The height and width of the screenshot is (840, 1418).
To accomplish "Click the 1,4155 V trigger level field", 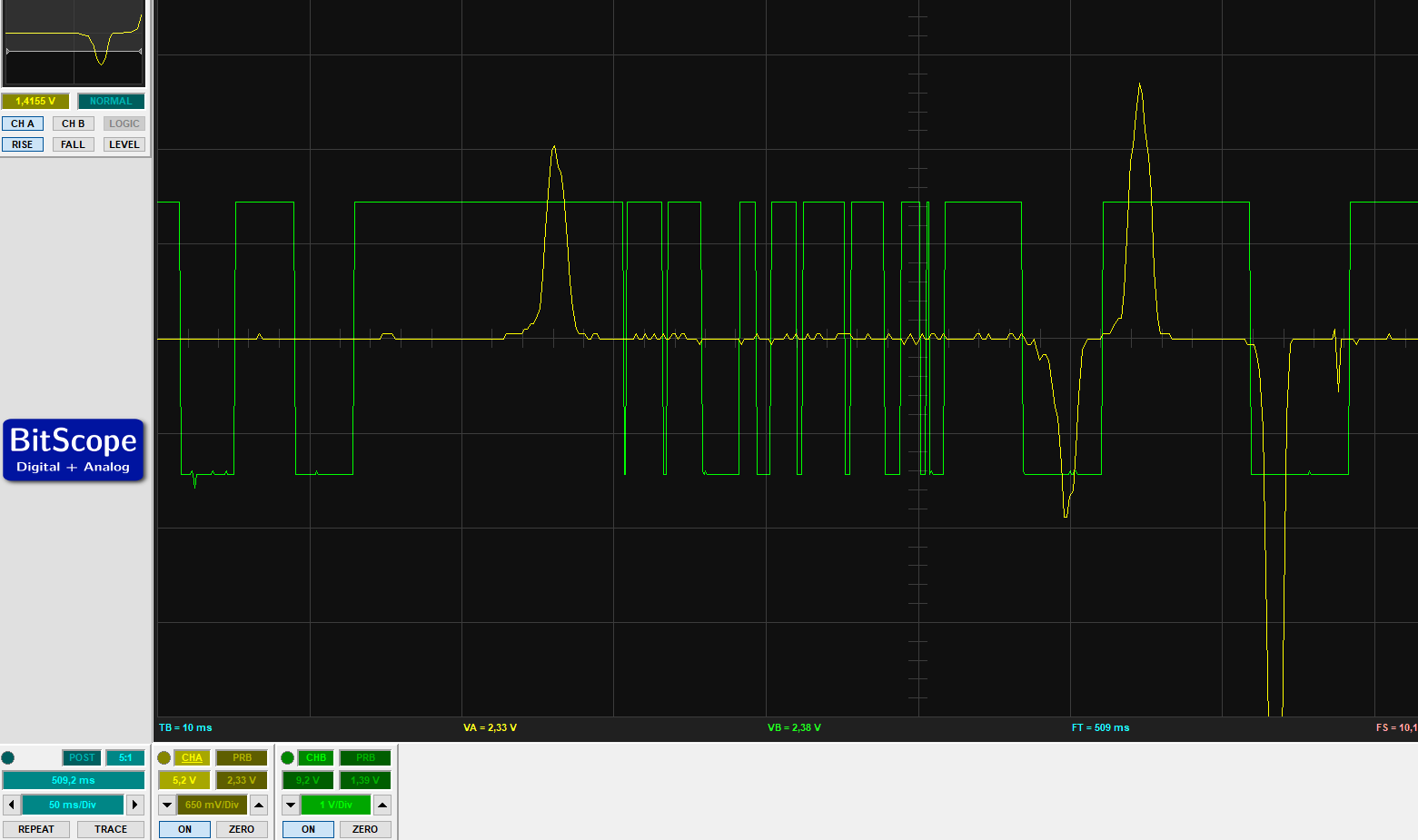I will tap(35, 101).
